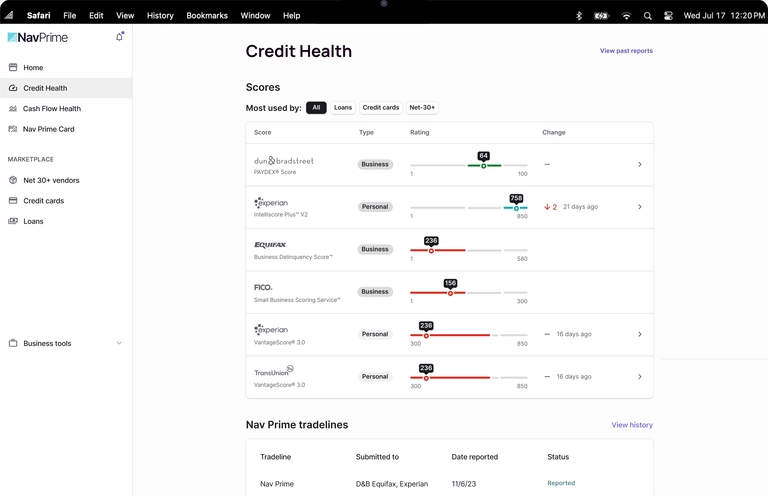This screenshot has height=496, width=768.
Task: Click the Credit cards sidebar icon
Action: [13, 200]
